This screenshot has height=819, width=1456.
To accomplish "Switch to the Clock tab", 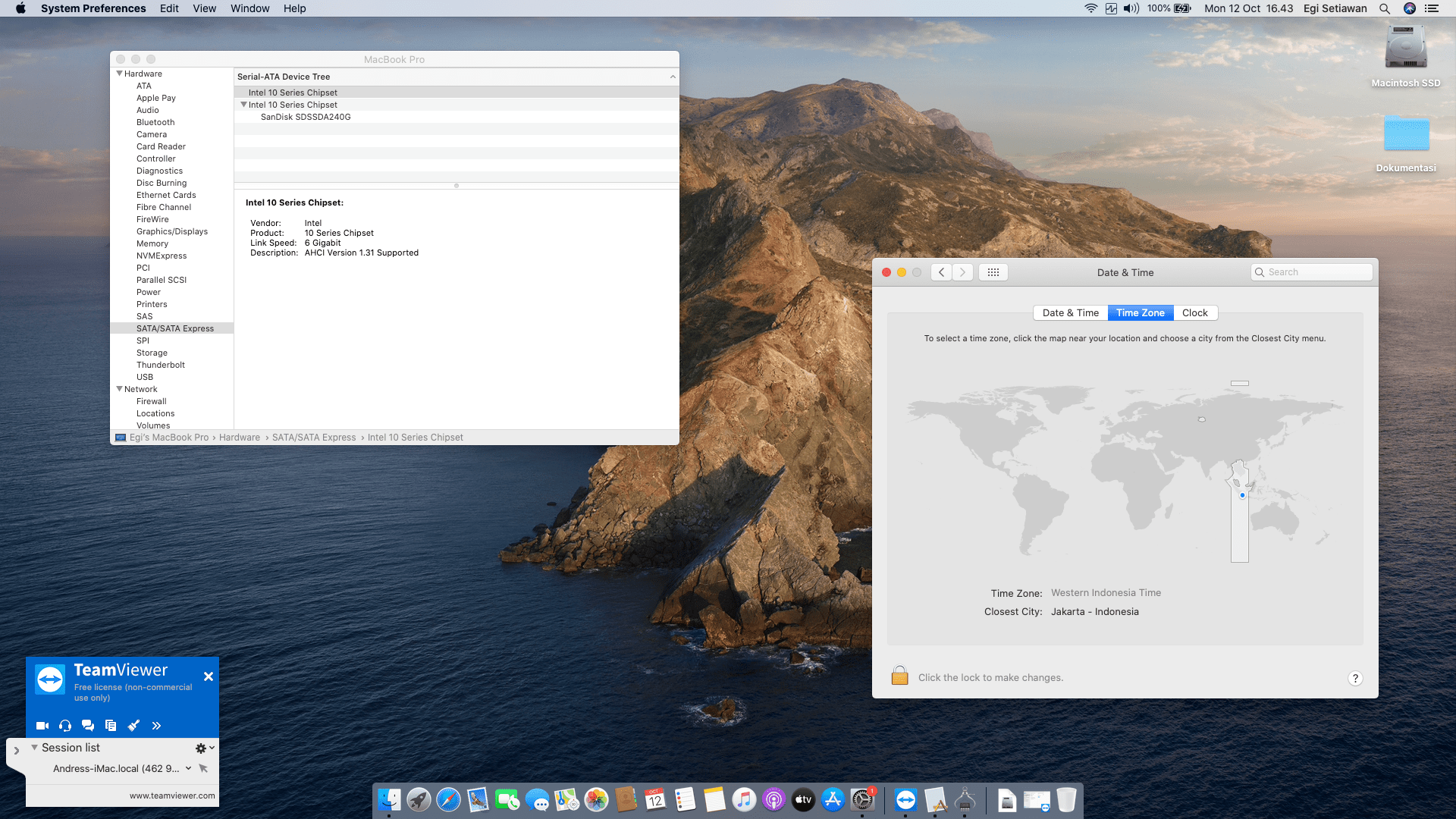I will pyautogui.click(x=1194, y=312).
